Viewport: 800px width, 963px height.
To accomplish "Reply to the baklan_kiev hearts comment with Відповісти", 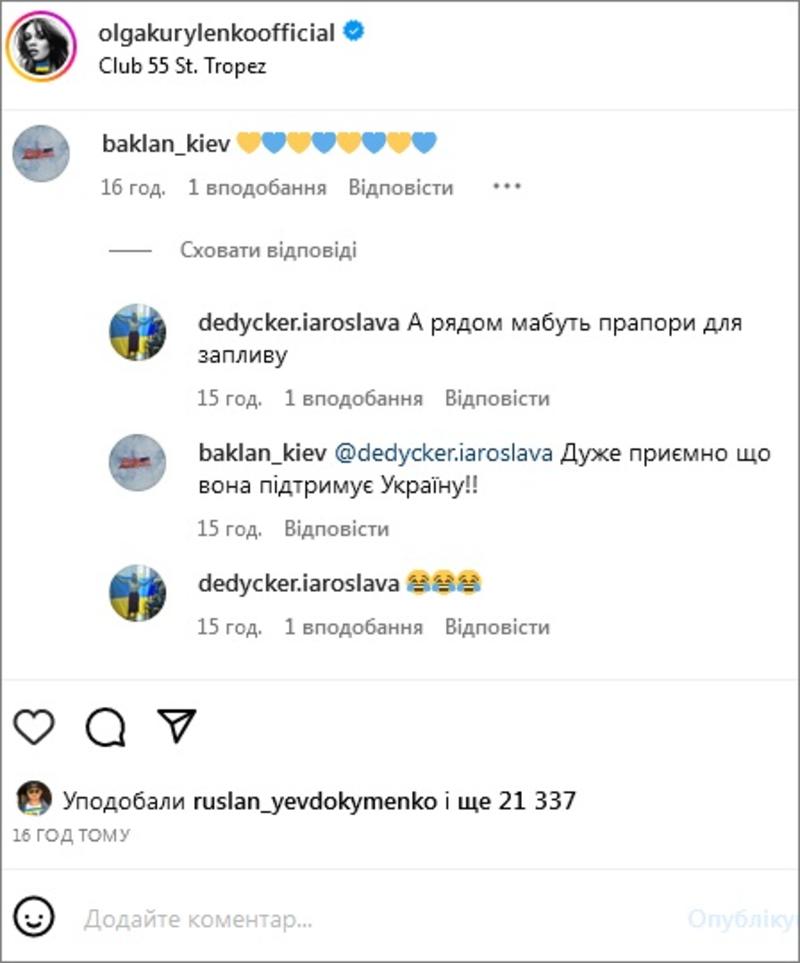I will [401, 187].
